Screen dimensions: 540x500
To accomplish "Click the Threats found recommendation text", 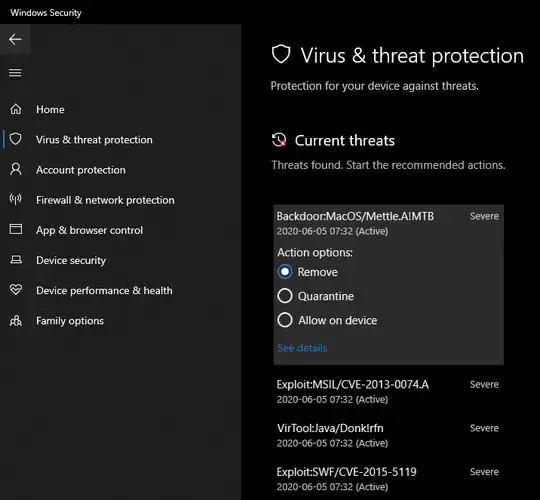I will [388, 165].
